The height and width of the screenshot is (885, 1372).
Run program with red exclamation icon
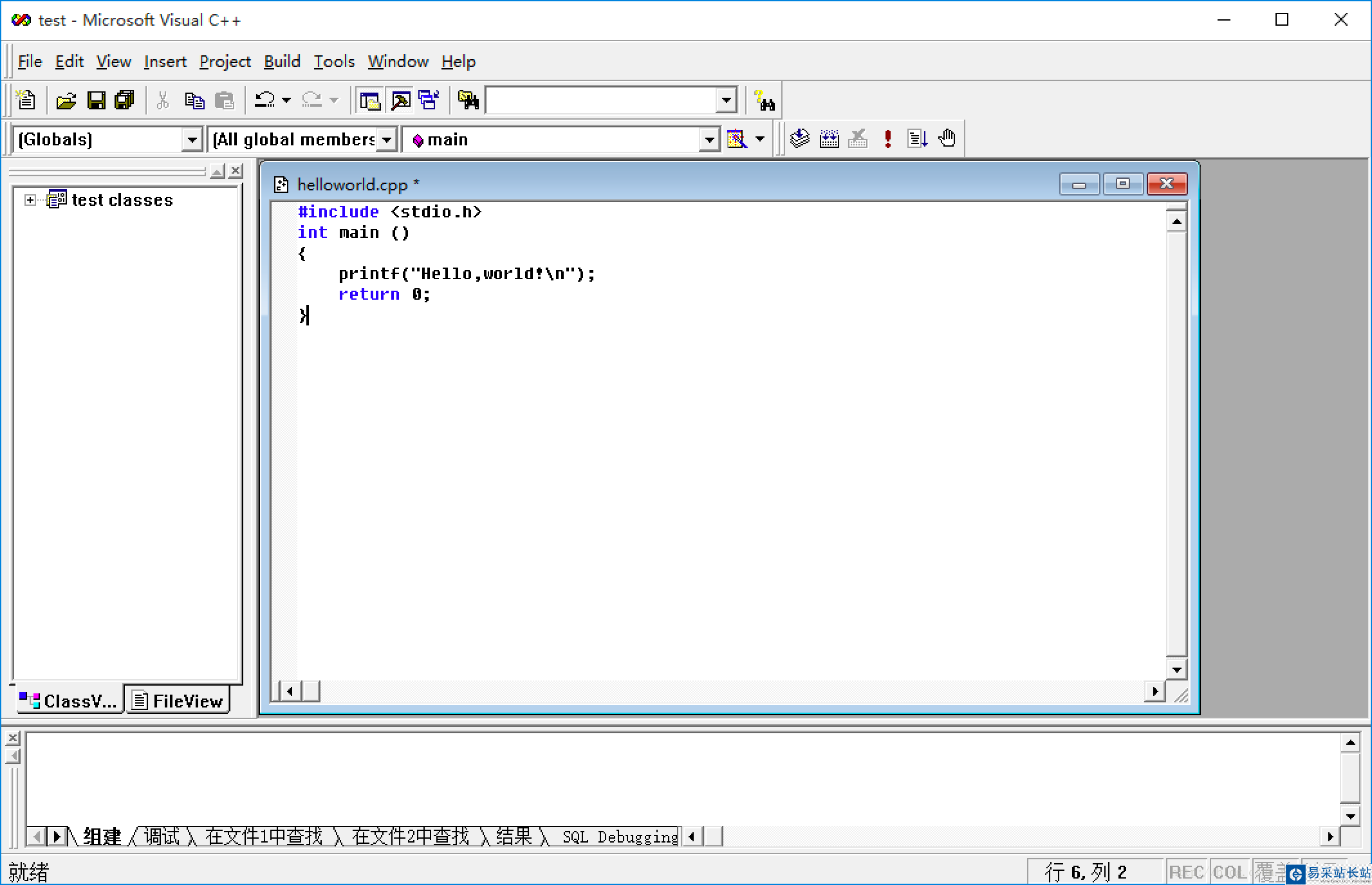(x=887, y=139)
